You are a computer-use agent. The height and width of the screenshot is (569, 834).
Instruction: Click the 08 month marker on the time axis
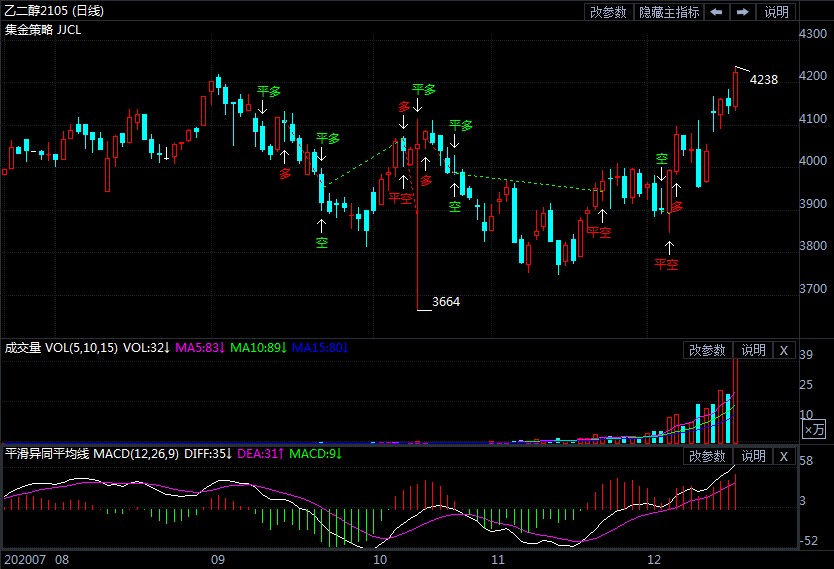coord(62,559)
